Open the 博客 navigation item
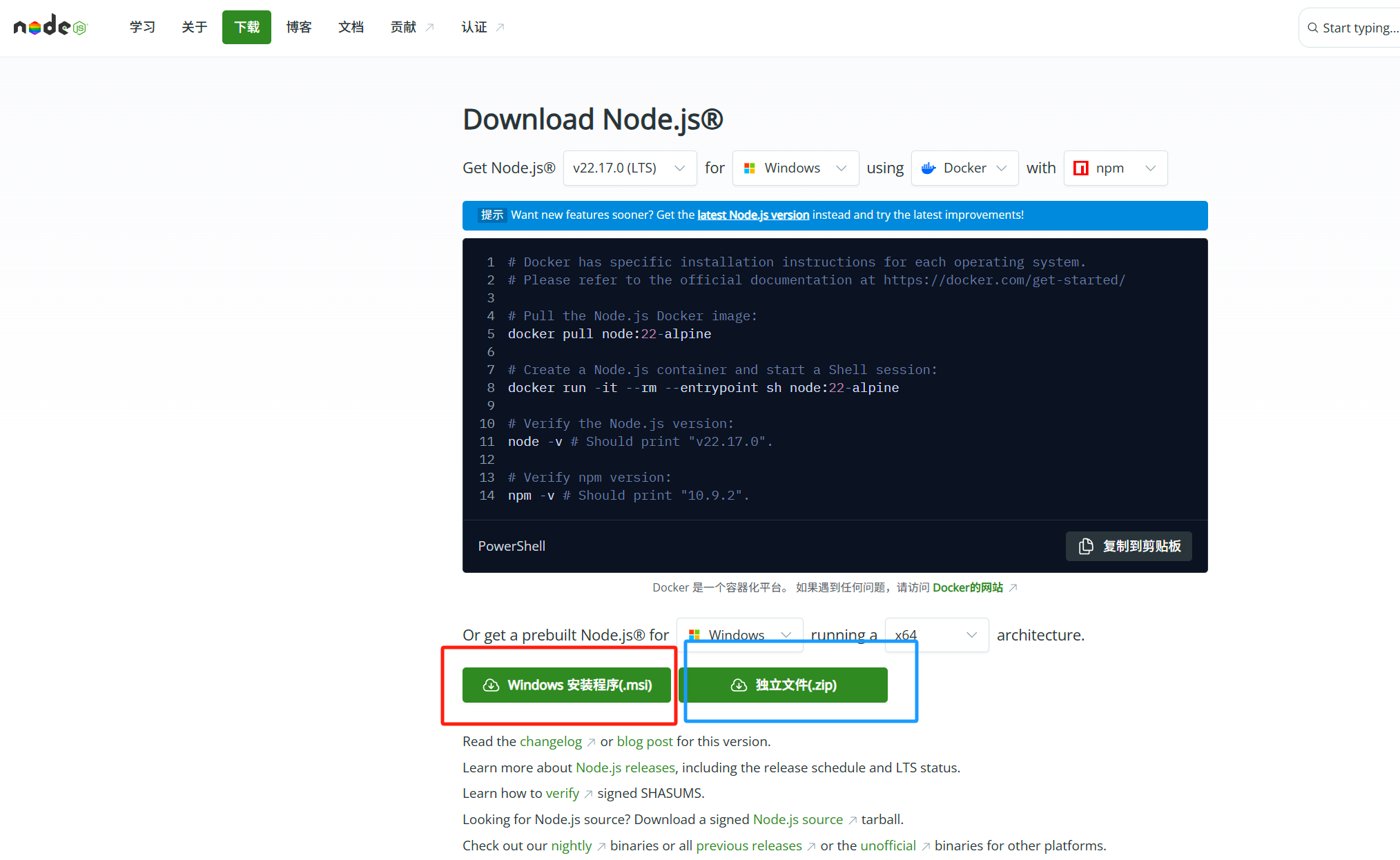Viewport: 1400px width, 860px height. tap(299, 27)
